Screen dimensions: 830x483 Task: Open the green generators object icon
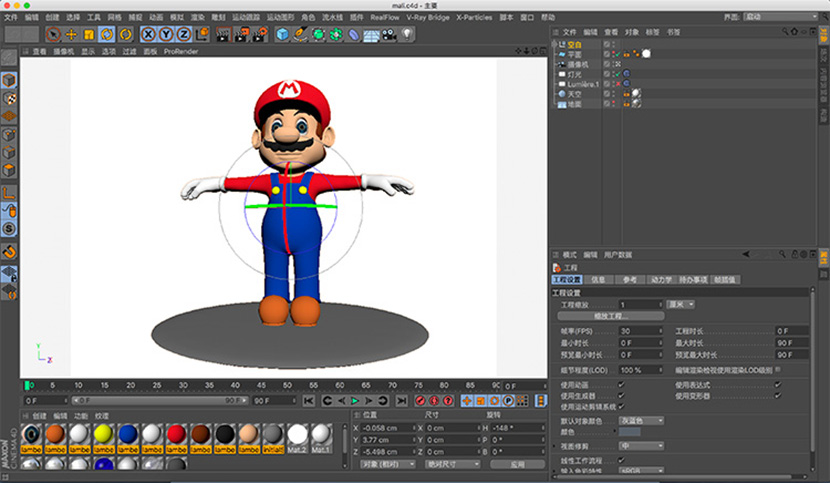pos(318,34)
